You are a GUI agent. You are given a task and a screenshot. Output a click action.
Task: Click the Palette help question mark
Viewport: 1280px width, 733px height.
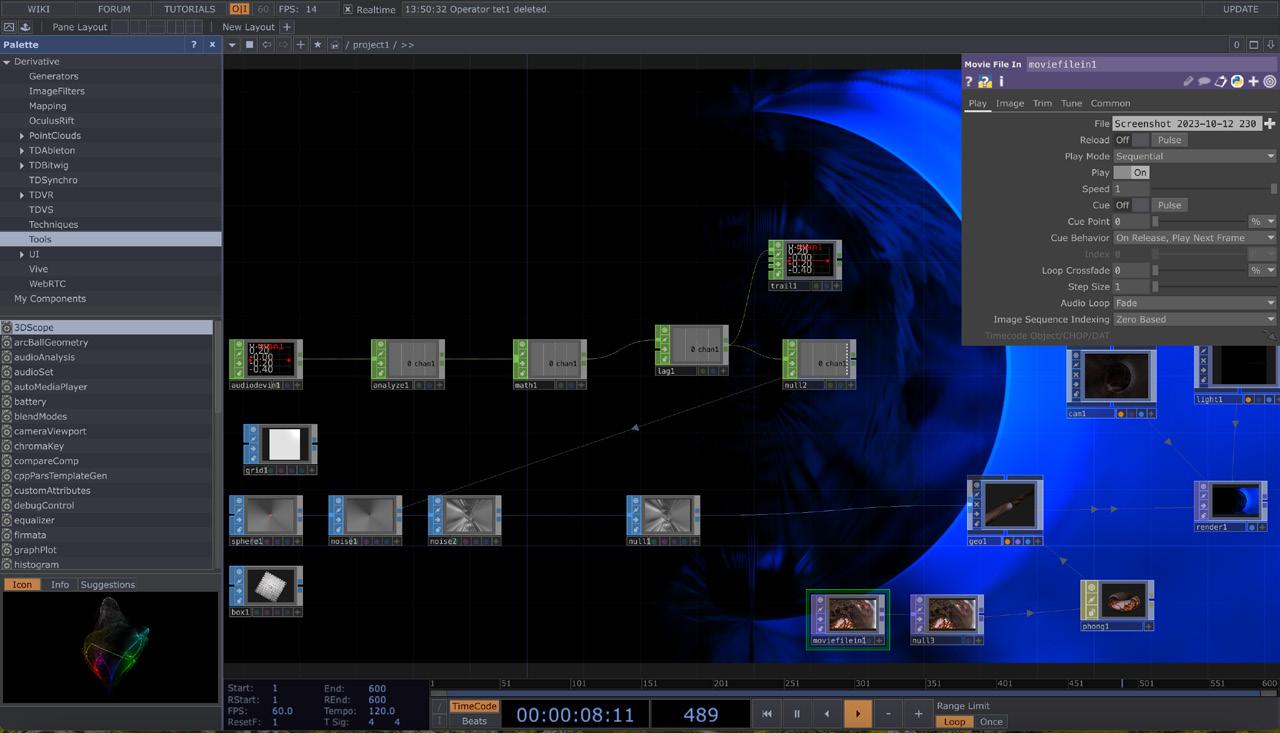point(194,45)
